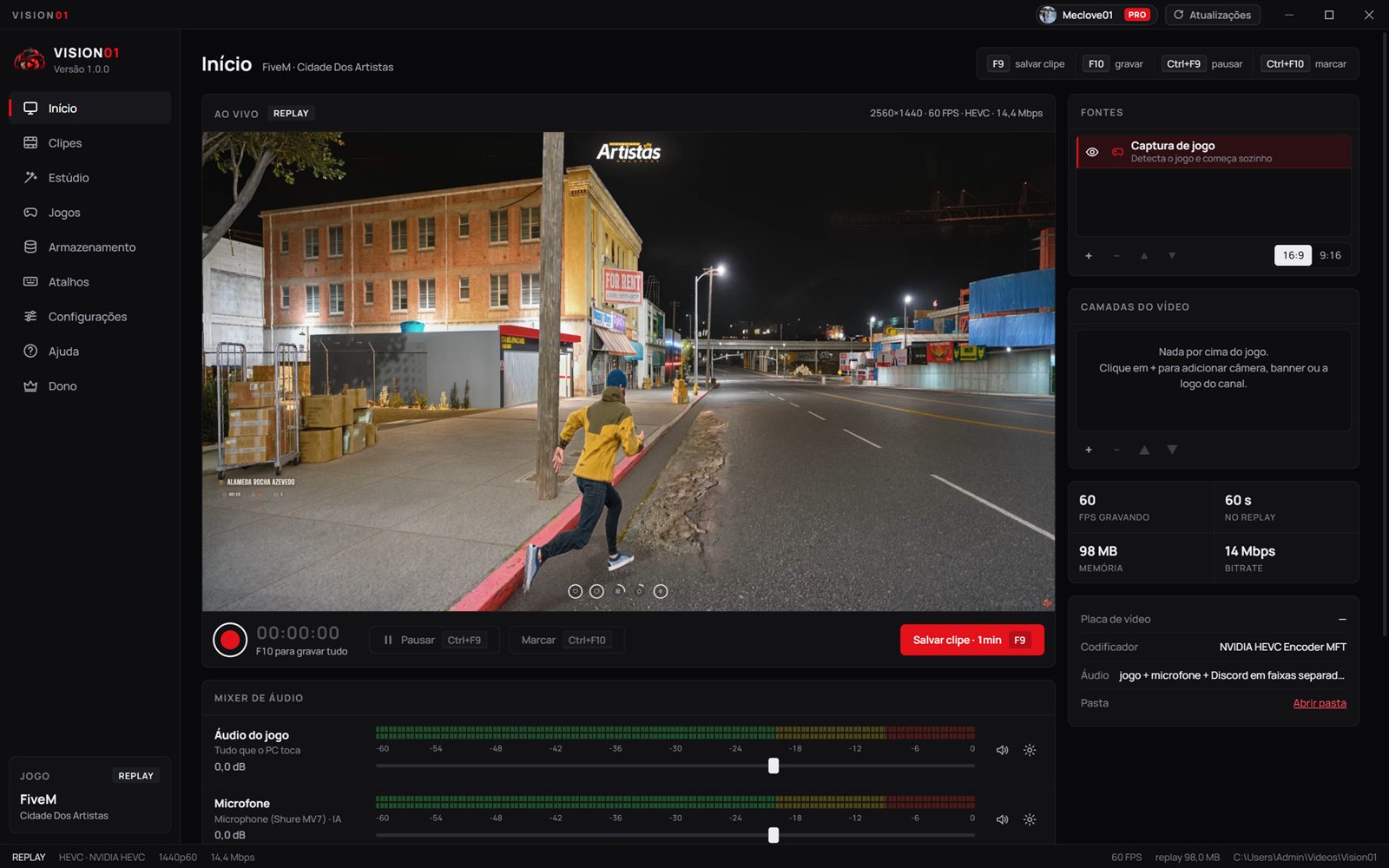This screenshot has width=1389, height=868.
Task: Click the 60 FPS status bar entry
Action: [x=1127, y=858]
